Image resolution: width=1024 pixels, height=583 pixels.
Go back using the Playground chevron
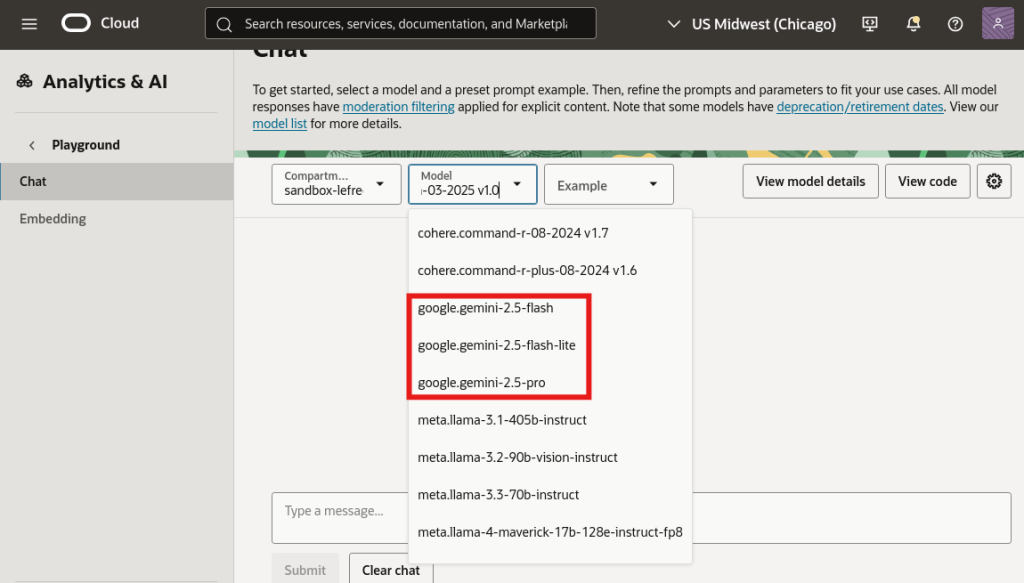pyautogui.click(x=32, y=145)
